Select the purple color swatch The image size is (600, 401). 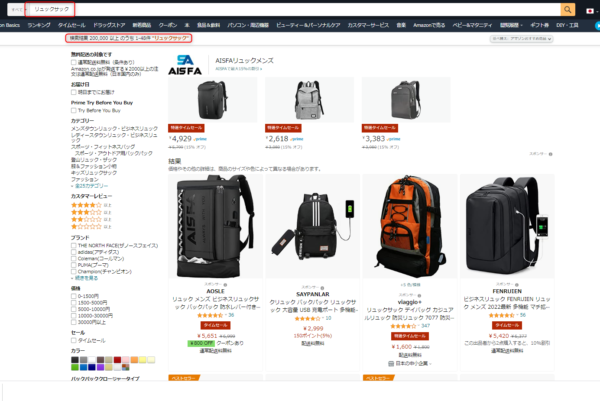100,368
